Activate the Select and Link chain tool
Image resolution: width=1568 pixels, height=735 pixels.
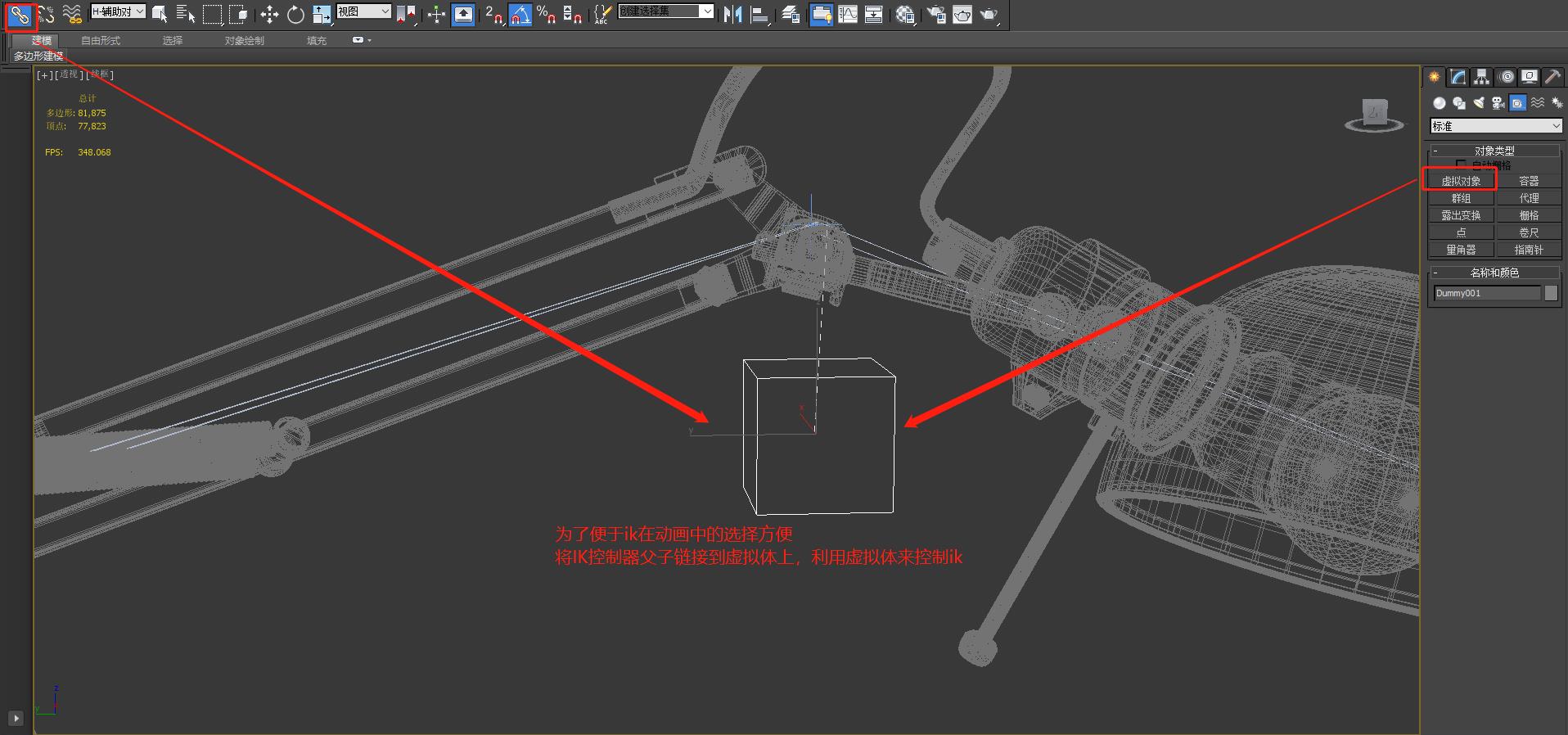[x=20, y=15]
